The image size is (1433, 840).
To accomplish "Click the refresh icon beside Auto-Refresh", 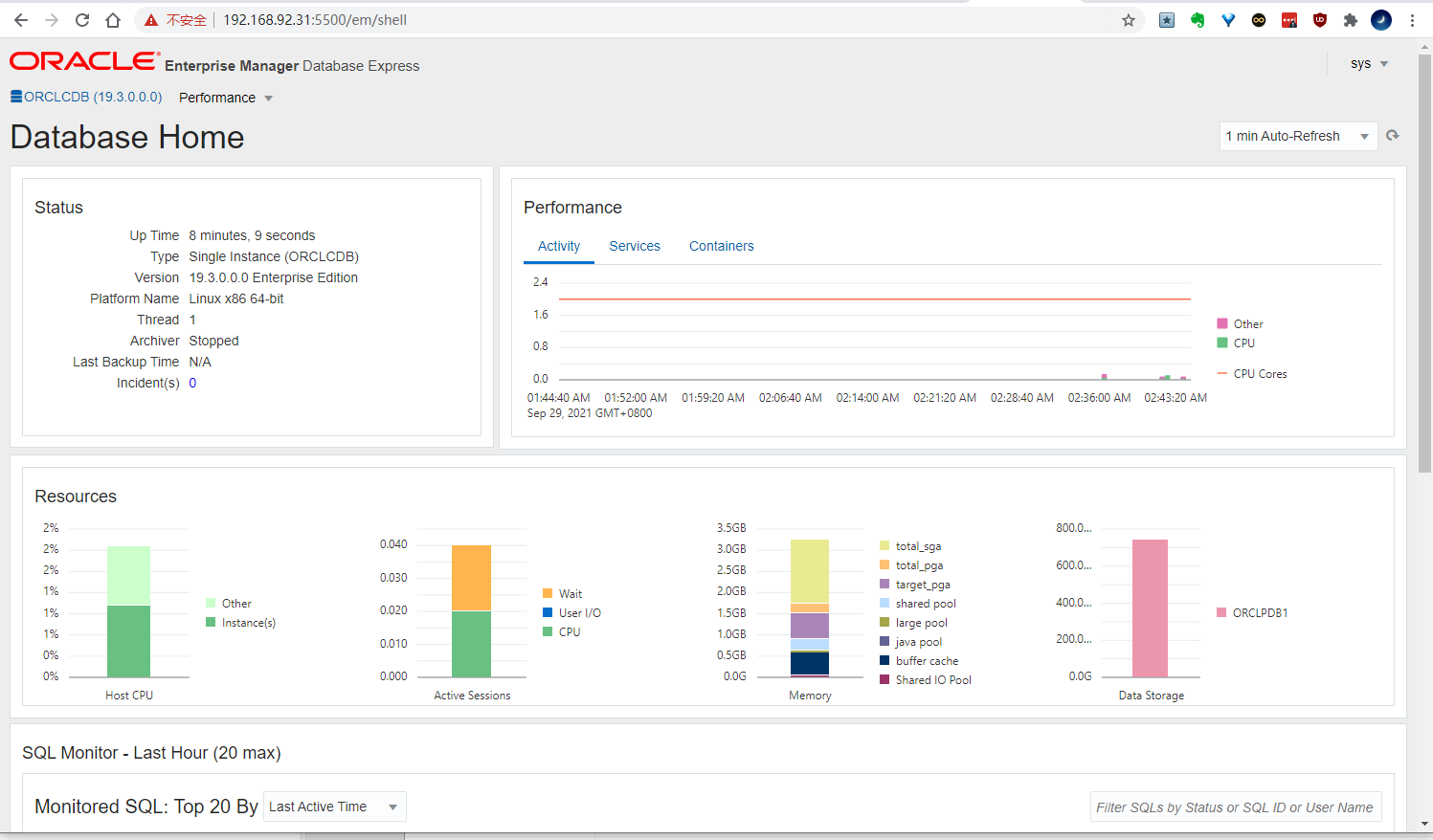I will [x=1393, y=136].
